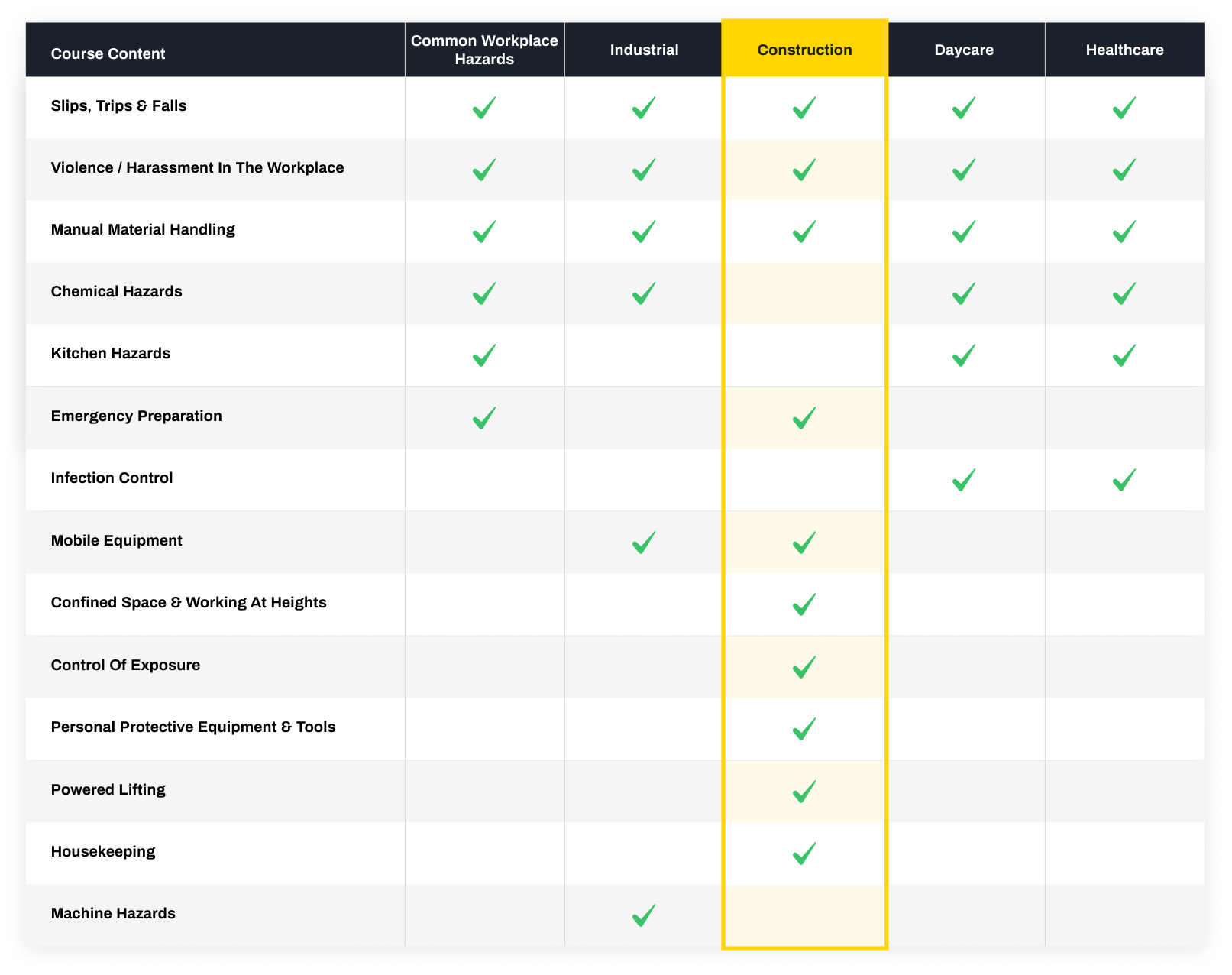This screenshot has width=1232, height=975.
Task: Click the Course Content header cell
Action: coord(108,53)
